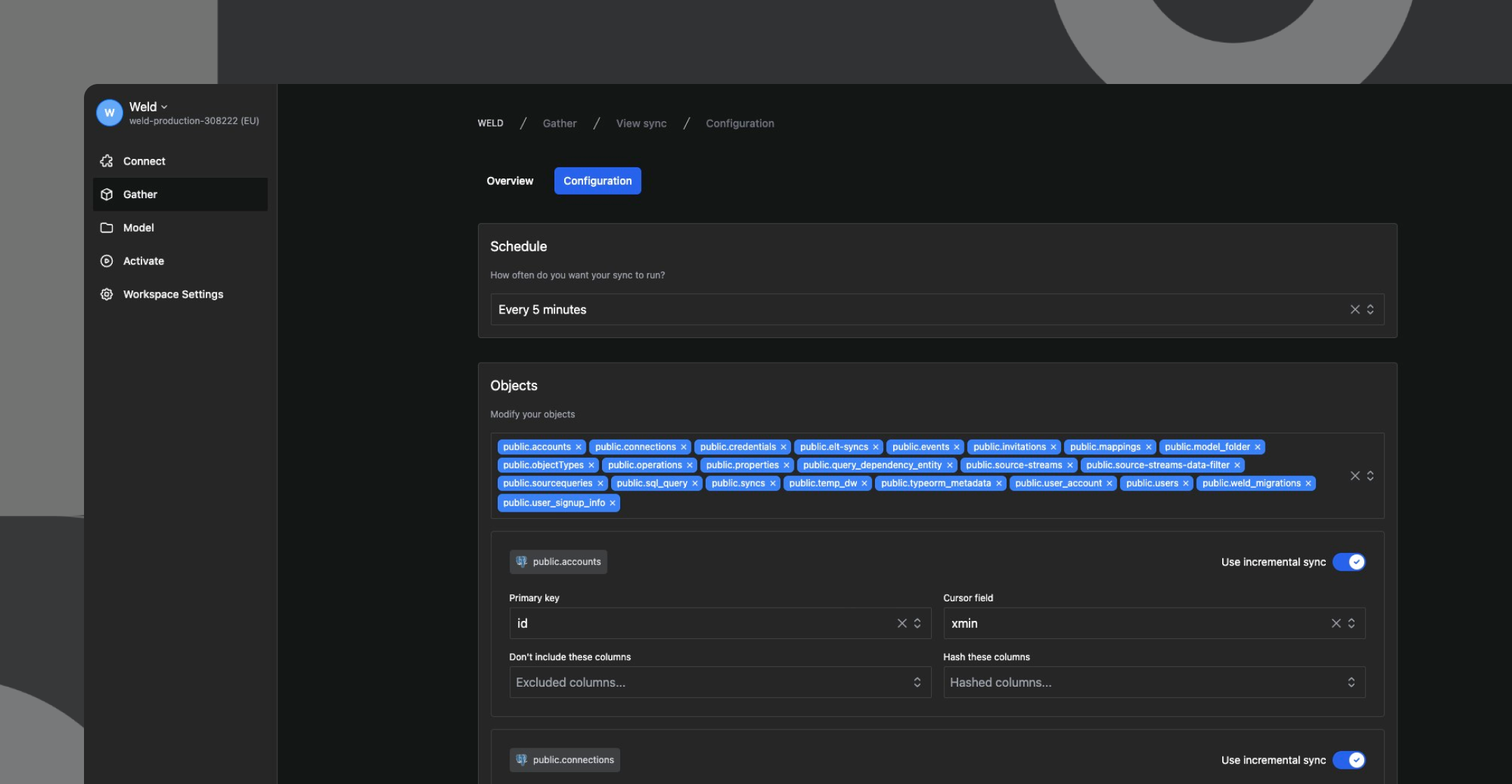
Task: Open the Primary key id dropdown
Action: [917, 623]
